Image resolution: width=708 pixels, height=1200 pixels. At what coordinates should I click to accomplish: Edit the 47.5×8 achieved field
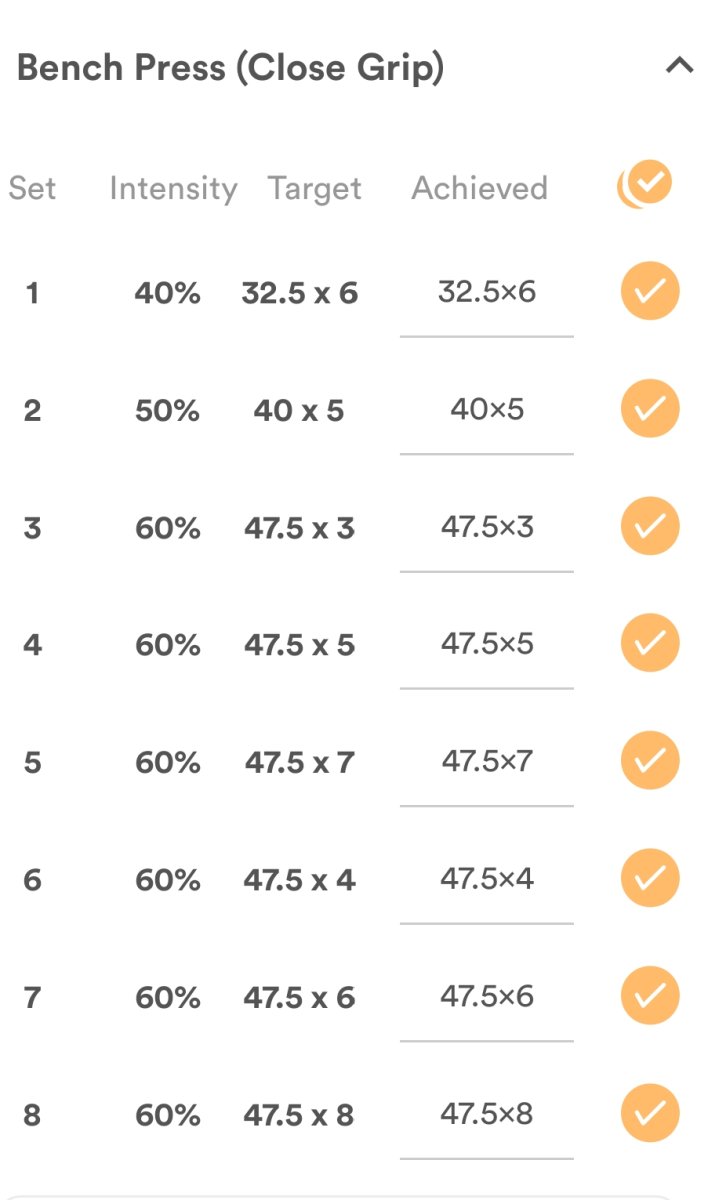(x=487, y=1113)
